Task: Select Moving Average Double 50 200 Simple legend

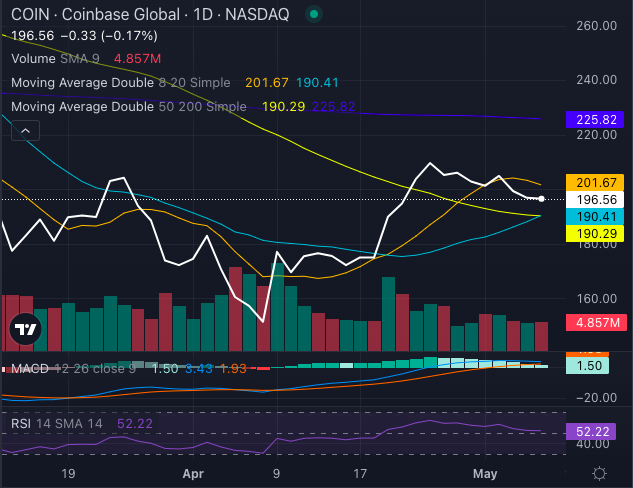Action: tap(129, 107)
